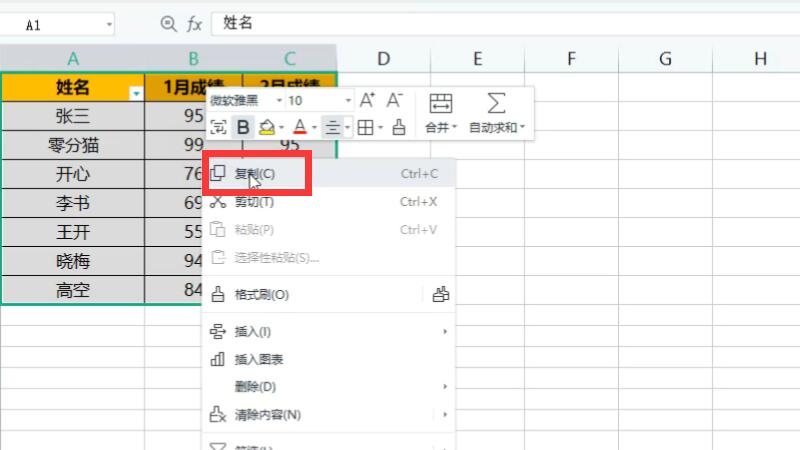Viewport: 800px width, 450px height.
Task: Click the increase font size icon
Action: pos(367,100)
